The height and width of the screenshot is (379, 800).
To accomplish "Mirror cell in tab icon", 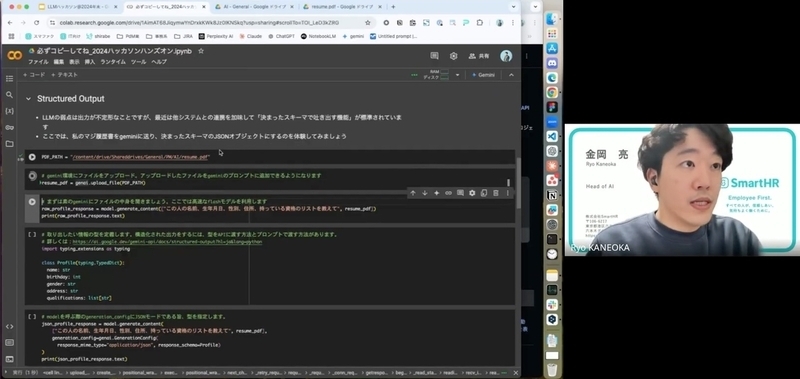I will [x=484, y=193].
